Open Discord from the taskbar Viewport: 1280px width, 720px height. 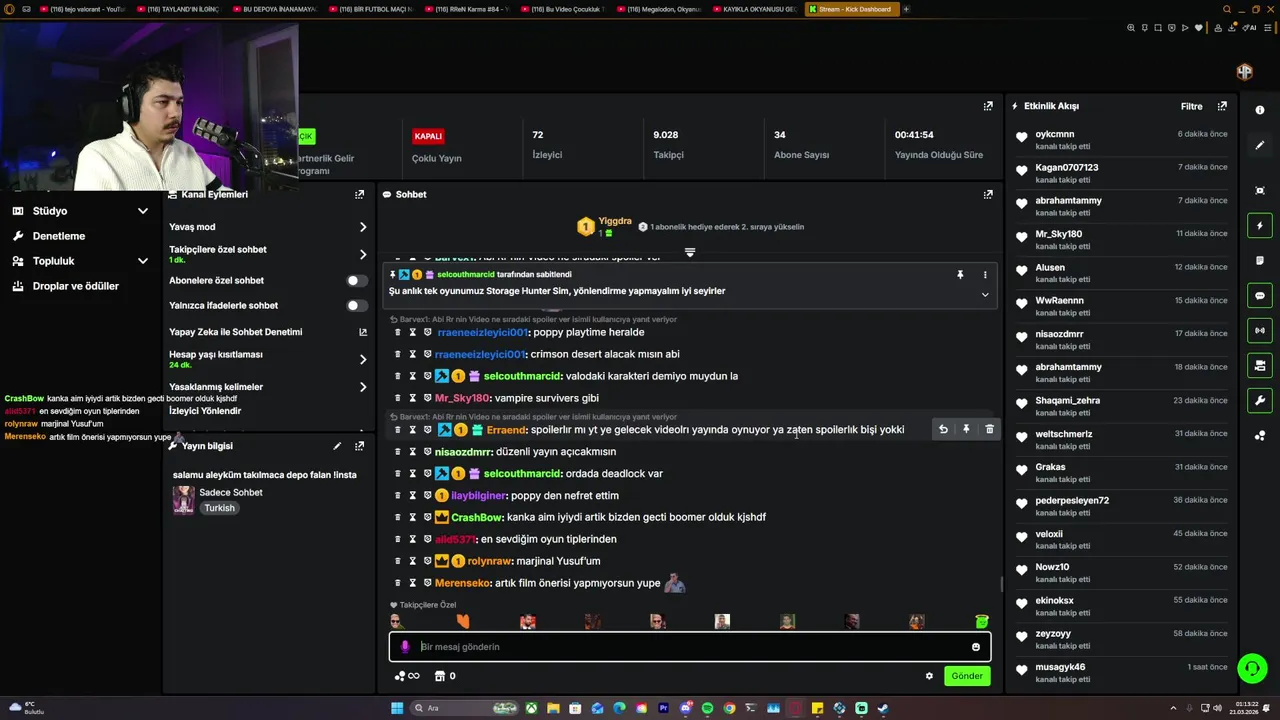(x=685, y=708)
